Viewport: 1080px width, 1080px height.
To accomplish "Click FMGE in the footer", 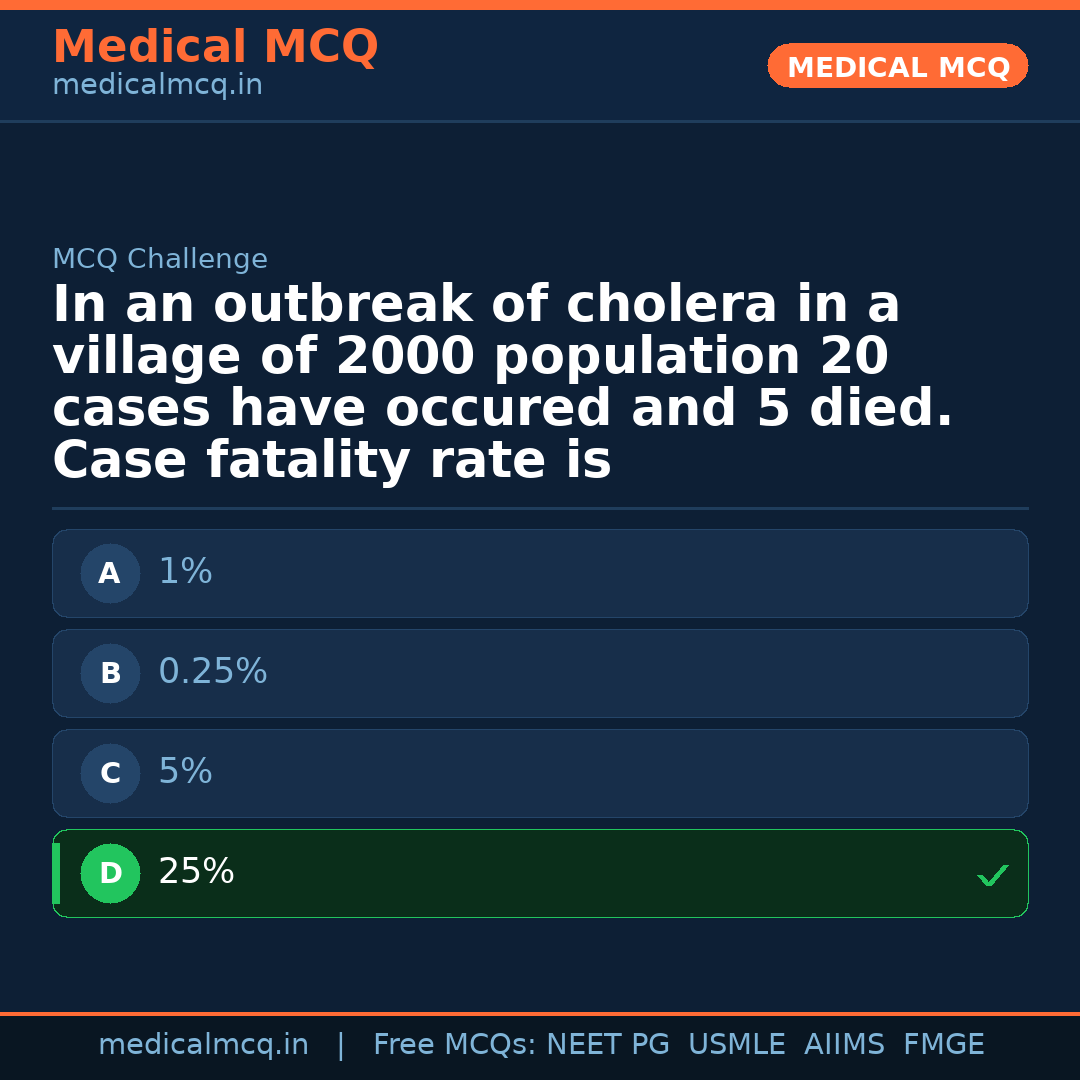I will 943,1045.
